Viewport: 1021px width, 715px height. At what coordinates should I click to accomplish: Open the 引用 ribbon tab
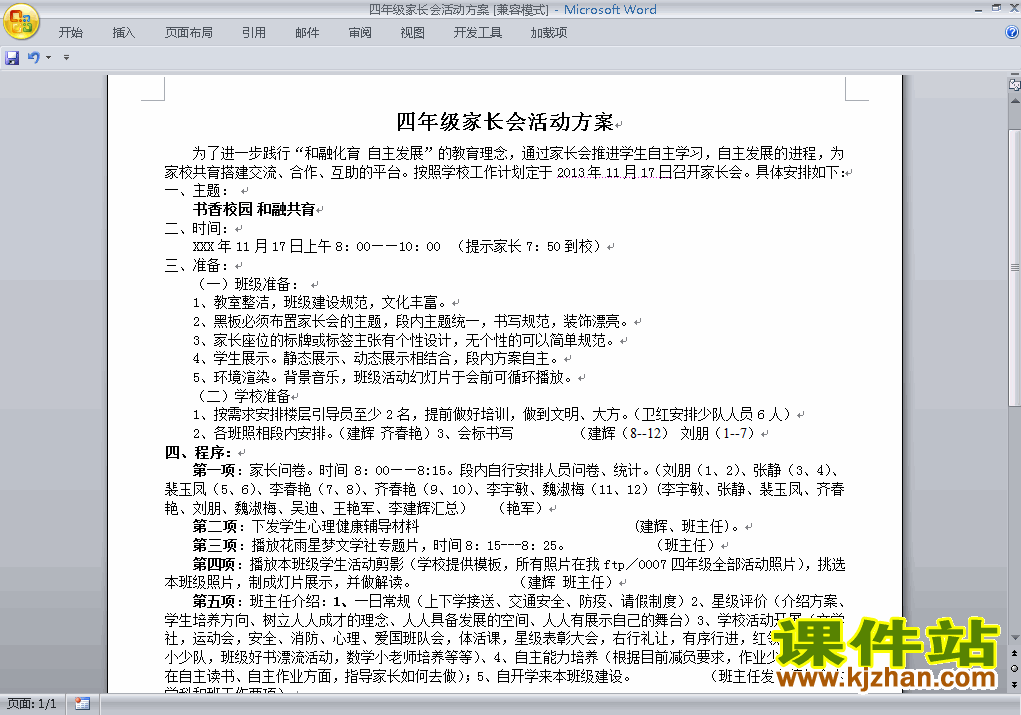coord(254,33)
